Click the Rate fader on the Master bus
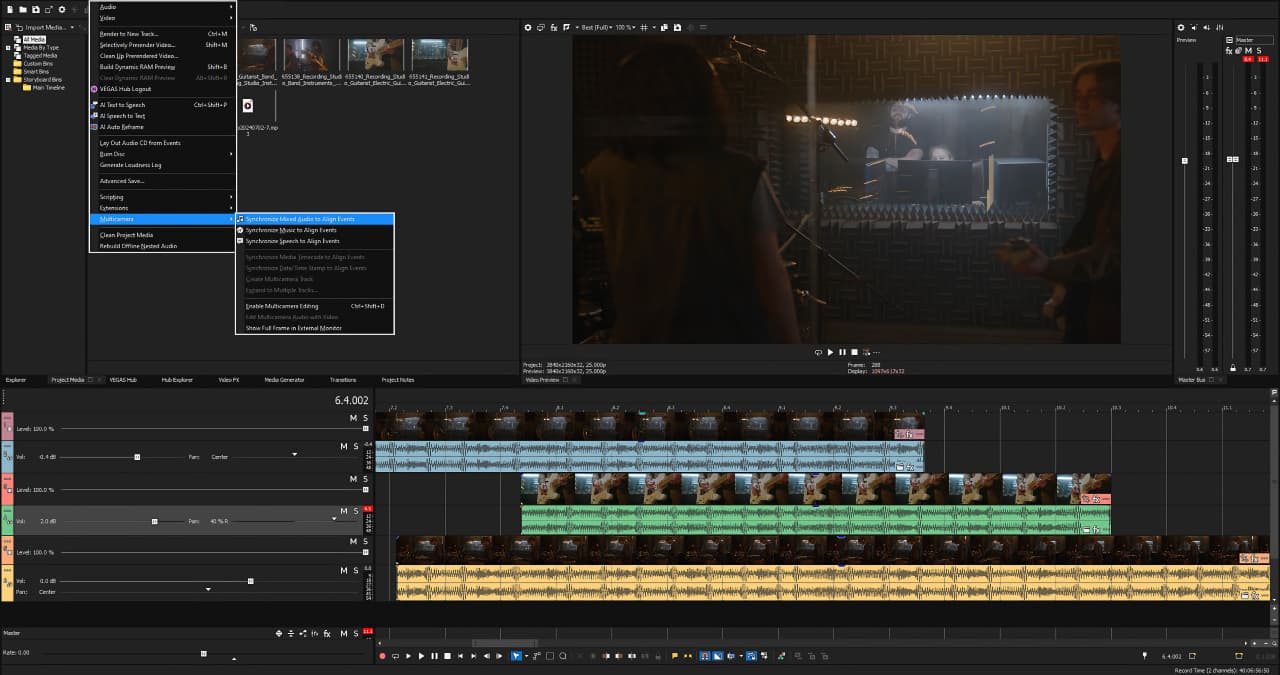The height and width of the screenshot is (675, 1280). pyautogui.click(x=204, y=653)
